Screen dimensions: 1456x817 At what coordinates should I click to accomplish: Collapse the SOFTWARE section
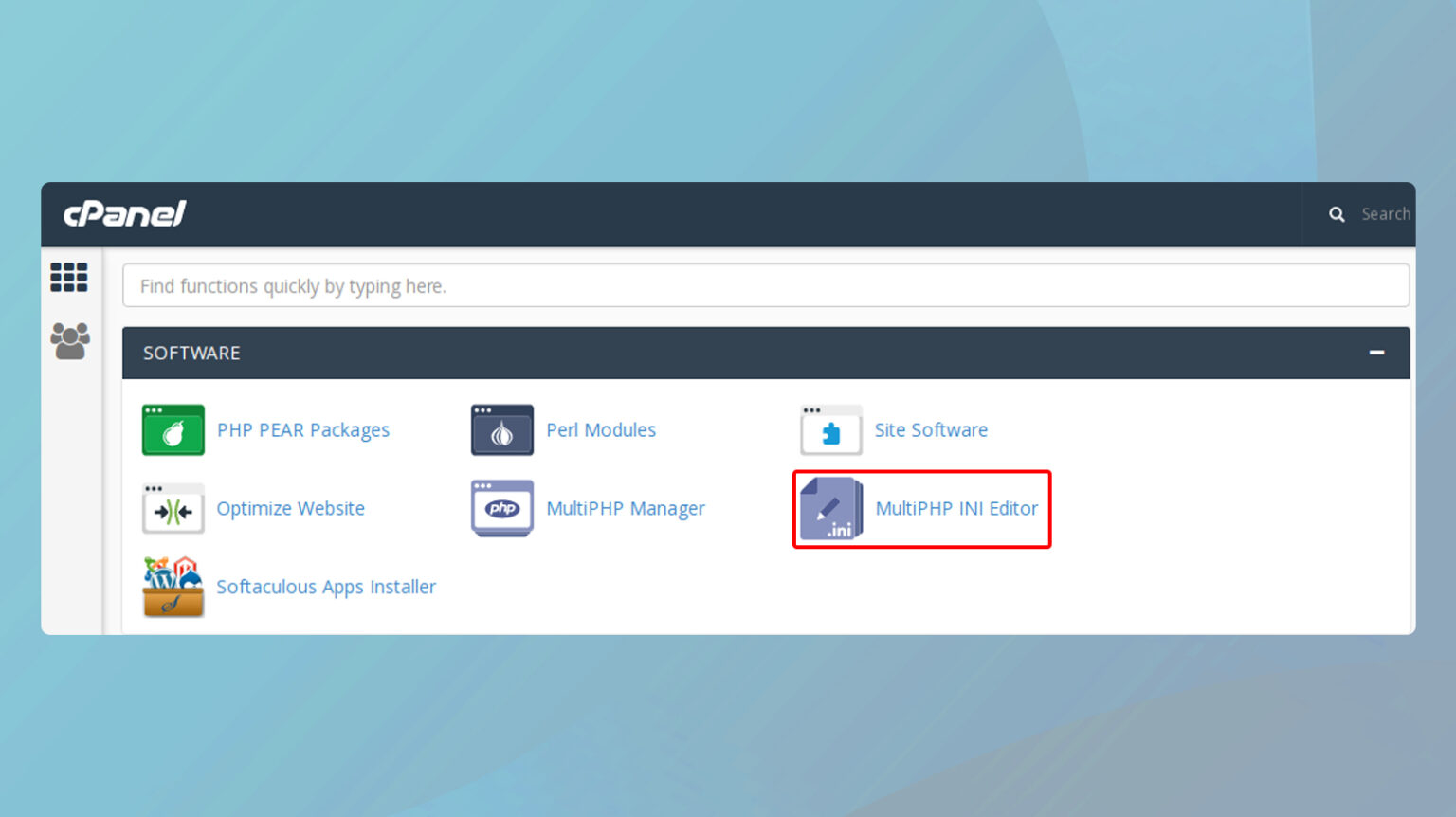(1377, 353)
